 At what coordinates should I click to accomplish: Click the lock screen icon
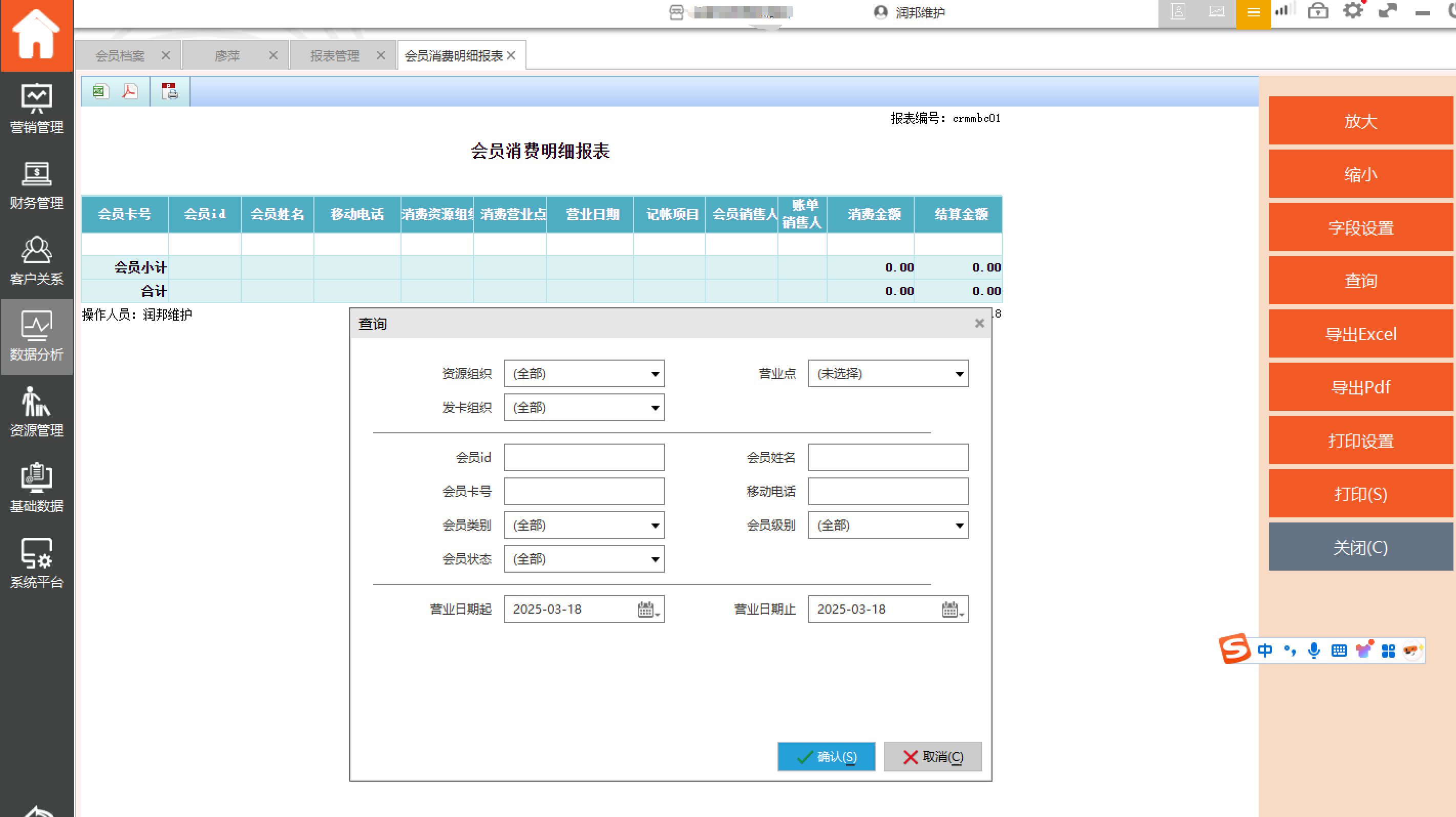click(1318, 11)
